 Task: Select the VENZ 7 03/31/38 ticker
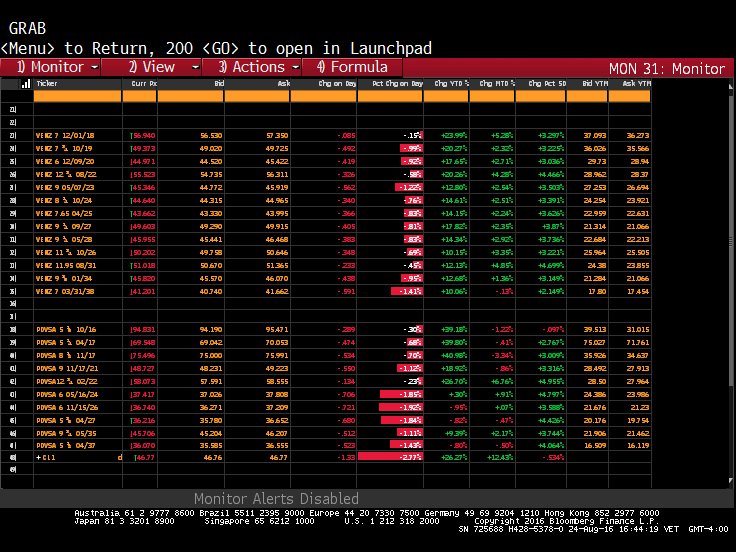coord(65,291)
